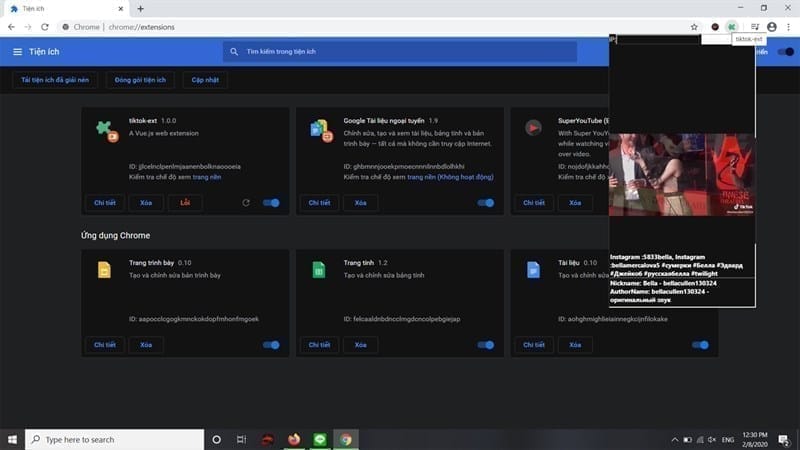Open a new browser tab
Viewport: 800px width, 450px height.
(140, 9)
